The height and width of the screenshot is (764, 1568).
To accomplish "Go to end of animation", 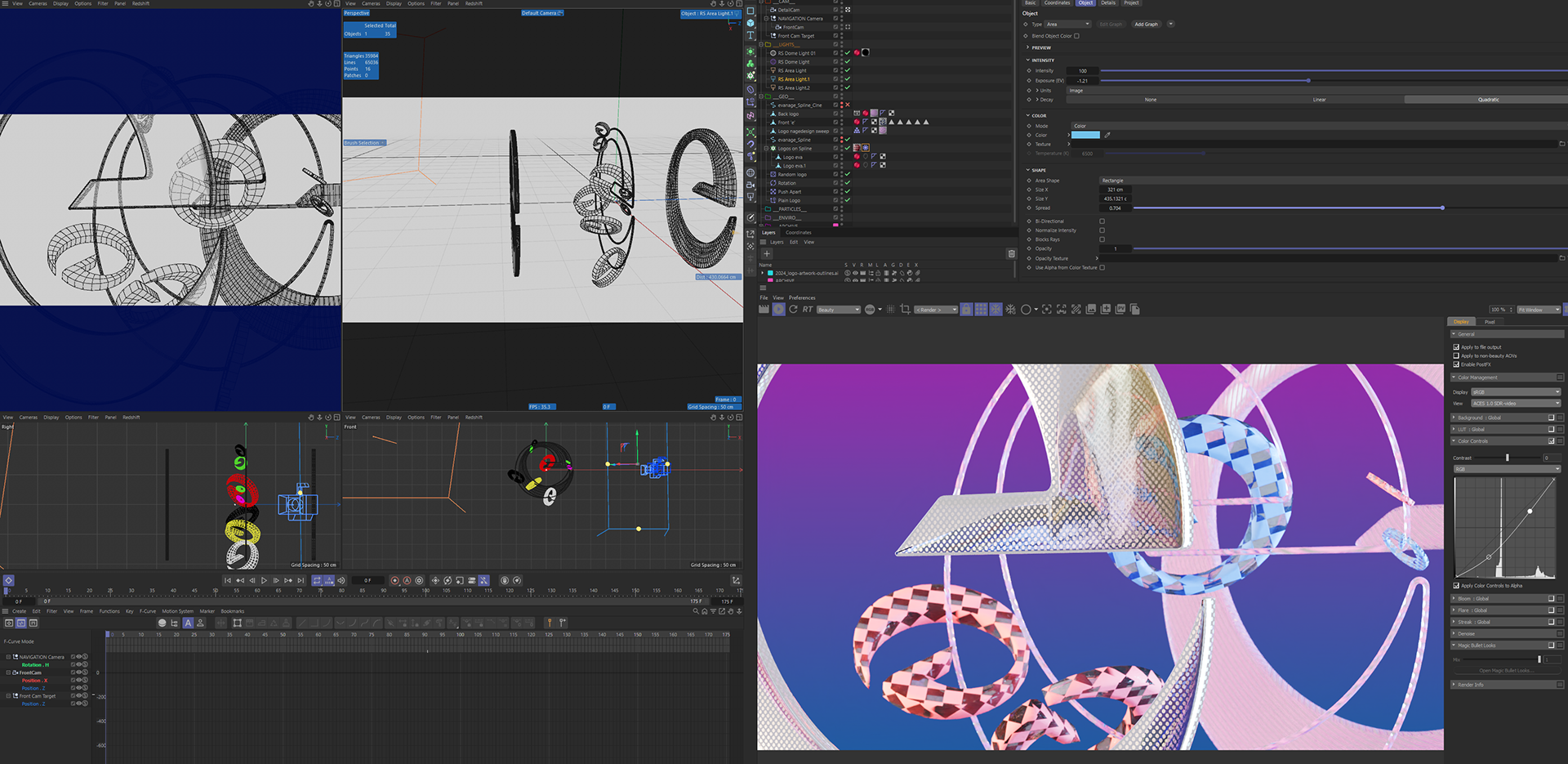I will tap(301, 580).
